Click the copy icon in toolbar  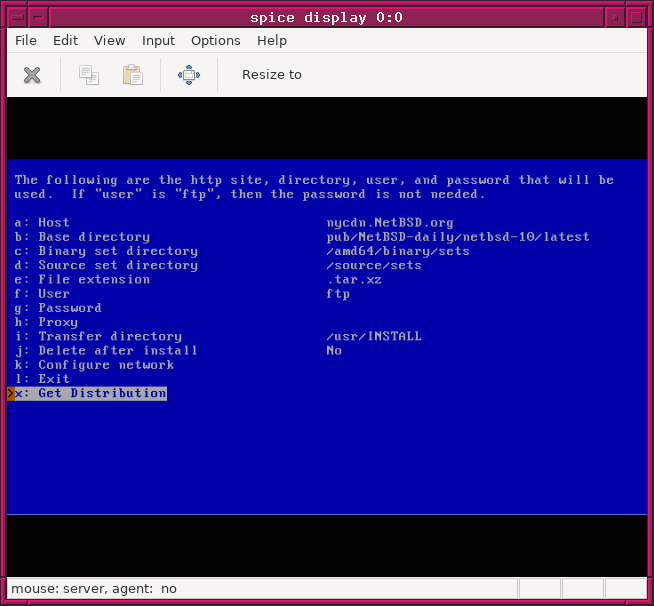tap(89, 75)
